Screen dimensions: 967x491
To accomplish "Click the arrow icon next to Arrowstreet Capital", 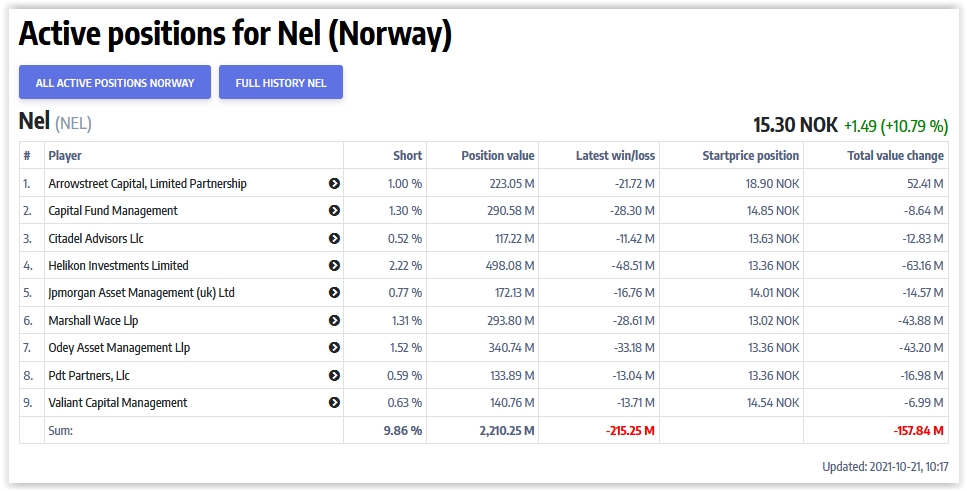I will pyautogui.click(x=334, y=184).
